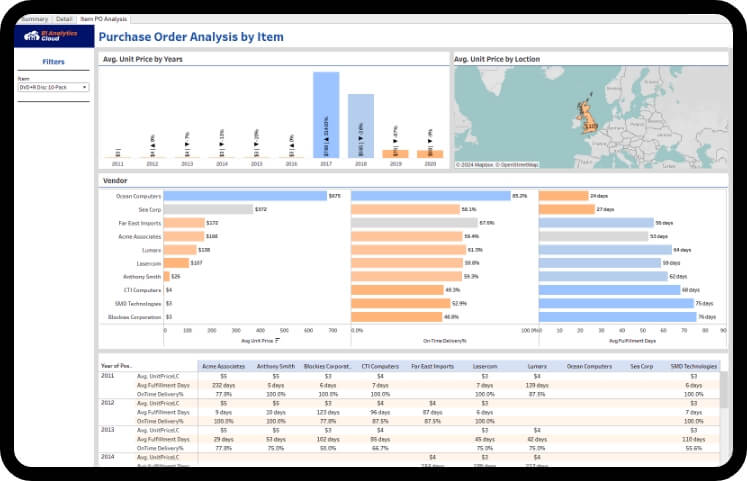Select the Item PO Analysis tab

pos(103,19)
